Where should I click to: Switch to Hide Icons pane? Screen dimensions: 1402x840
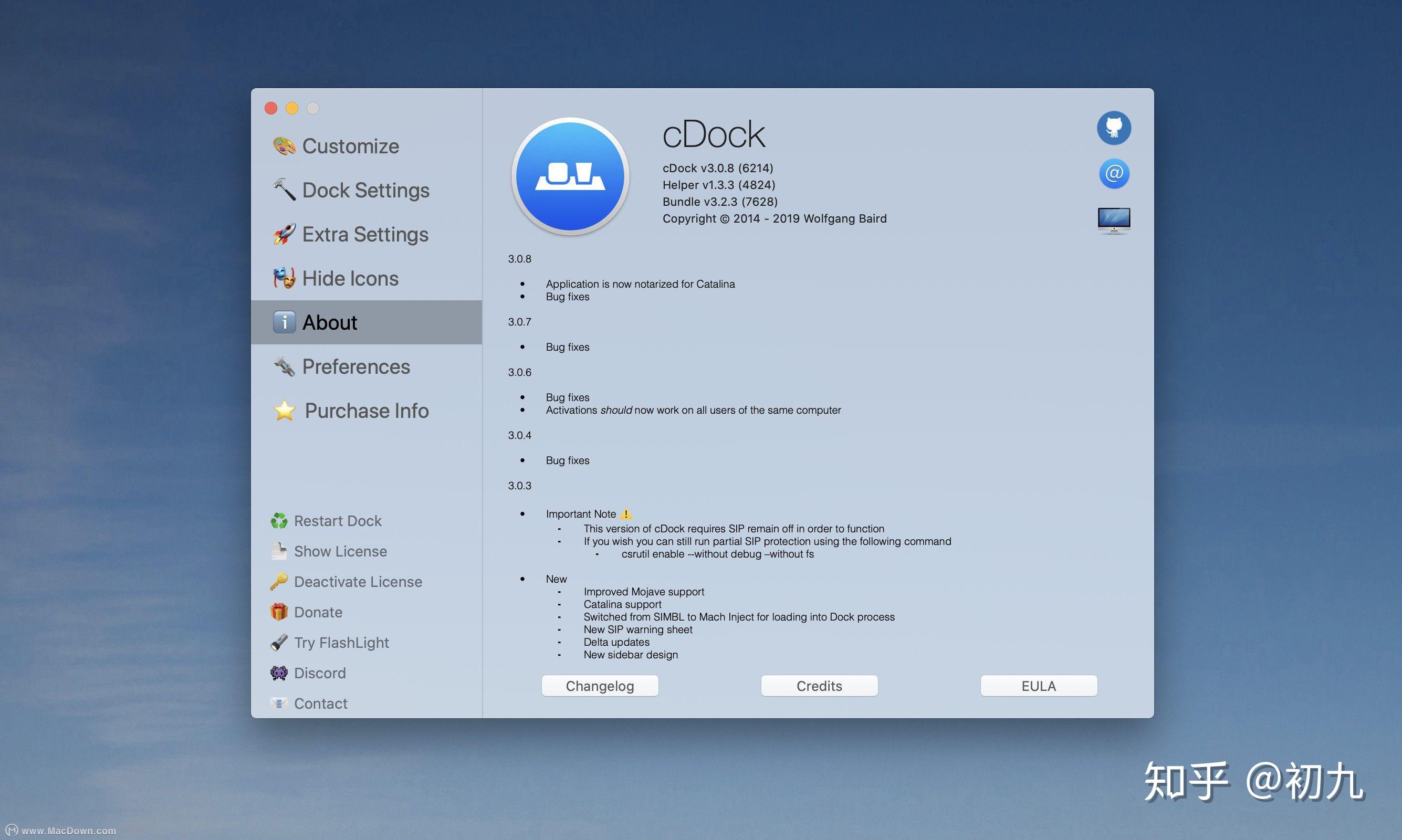point(366,278)
